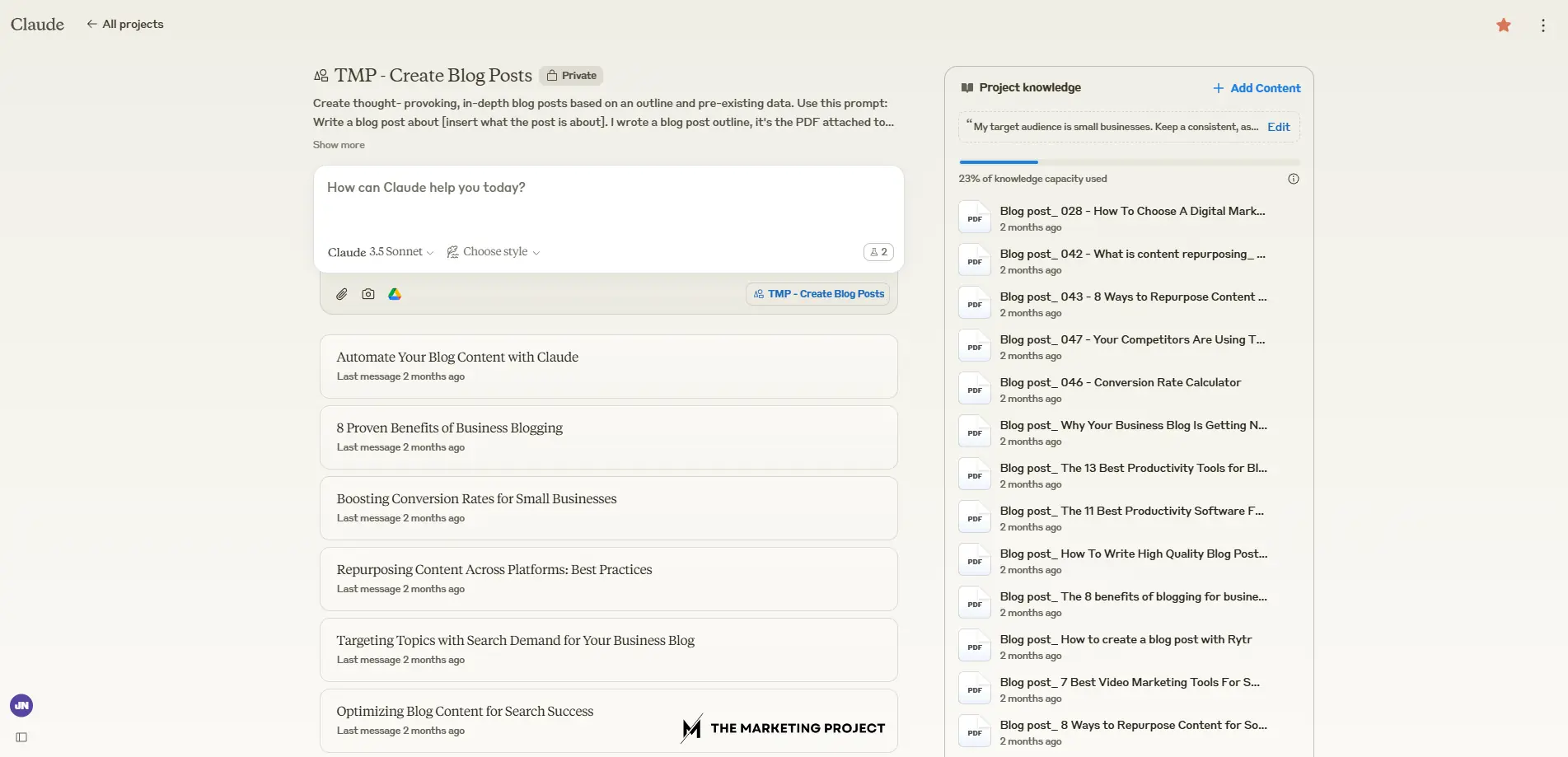This screenshot has height=757, width=1568.
Task: Open PDF 'Why Your Business Blog Is Getting N...'
Action: pyautogui.click(x=1129, y=432)
